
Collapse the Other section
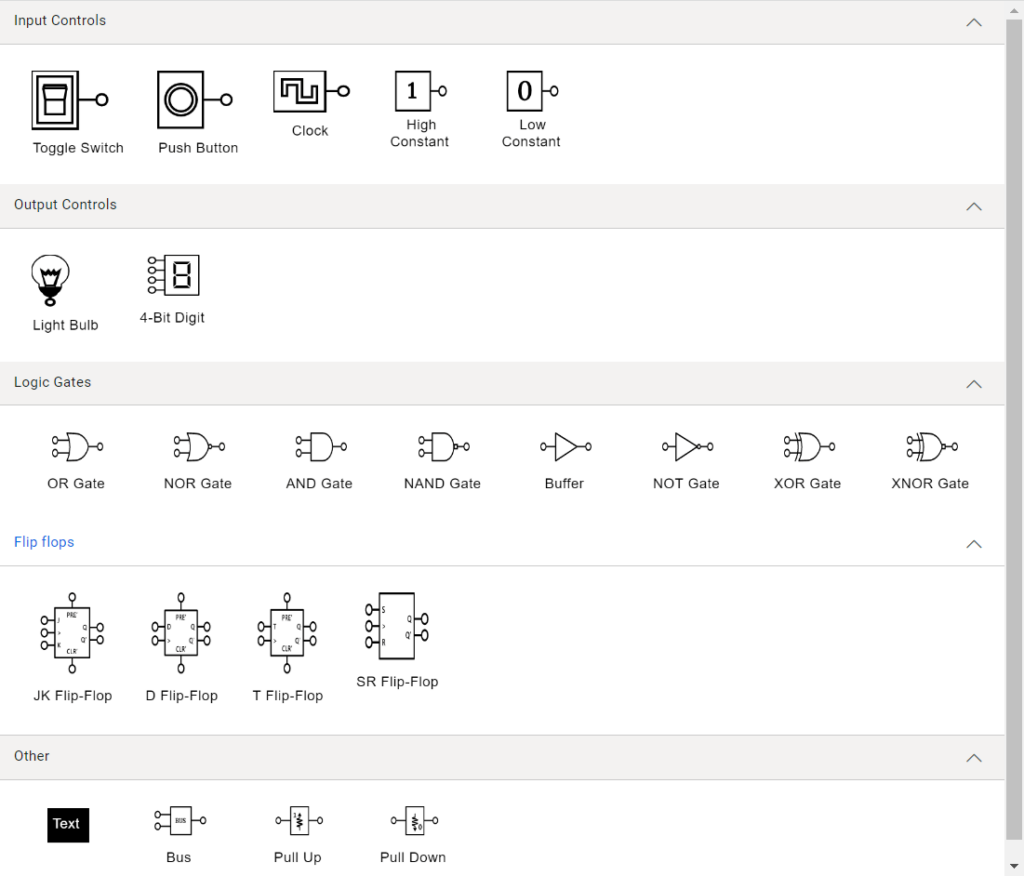click(973, 757)
